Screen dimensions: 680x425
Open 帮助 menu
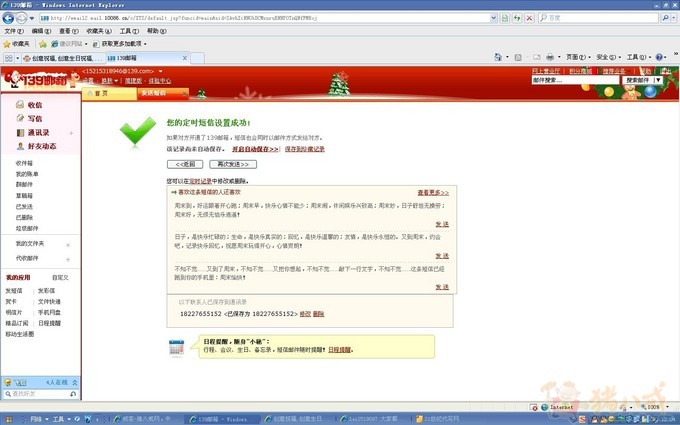(x=157, y=31)
